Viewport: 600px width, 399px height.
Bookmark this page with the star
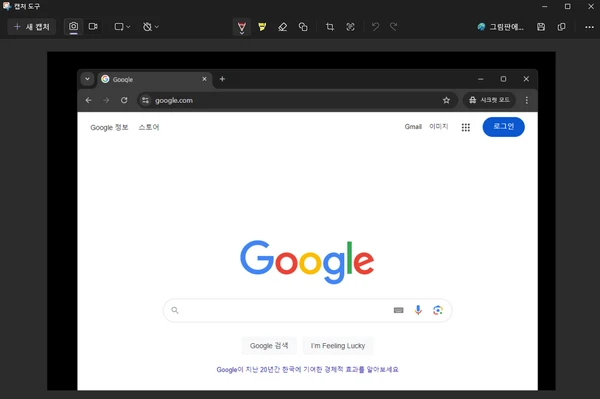pyautogui.click(x=446, y=100)
